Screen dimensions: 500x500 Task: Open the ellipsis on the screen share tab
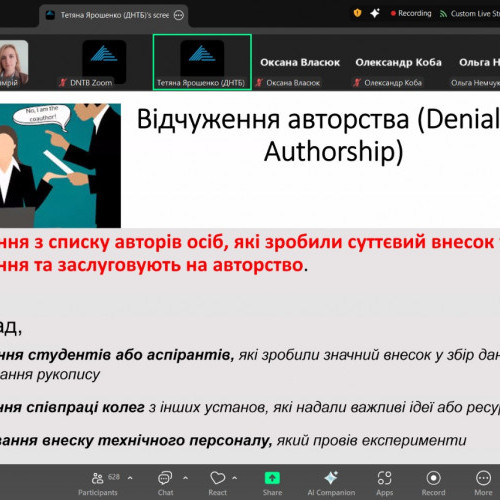click(x=179, y=15)
